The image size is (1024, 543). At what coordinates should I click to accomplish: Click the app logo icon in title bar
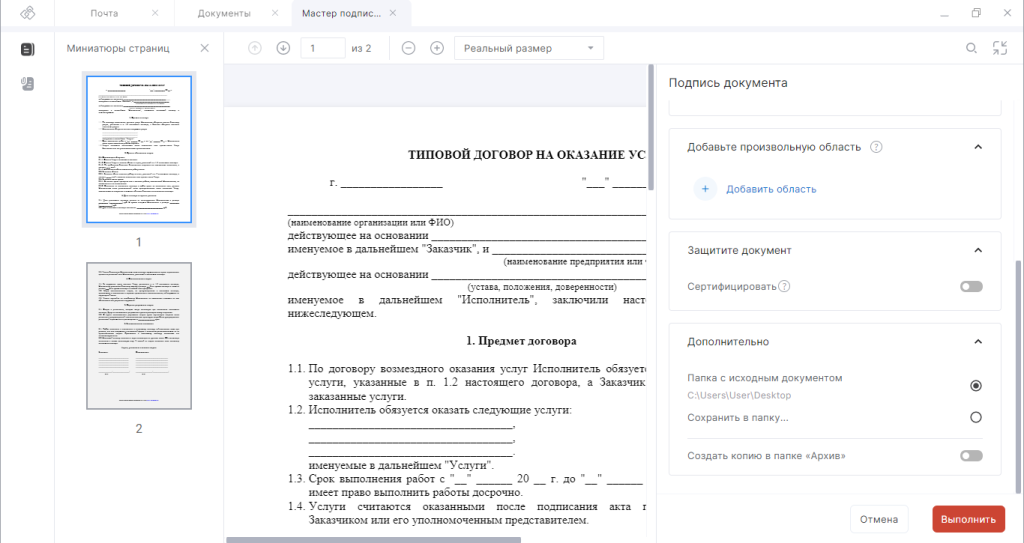[27, 13]
